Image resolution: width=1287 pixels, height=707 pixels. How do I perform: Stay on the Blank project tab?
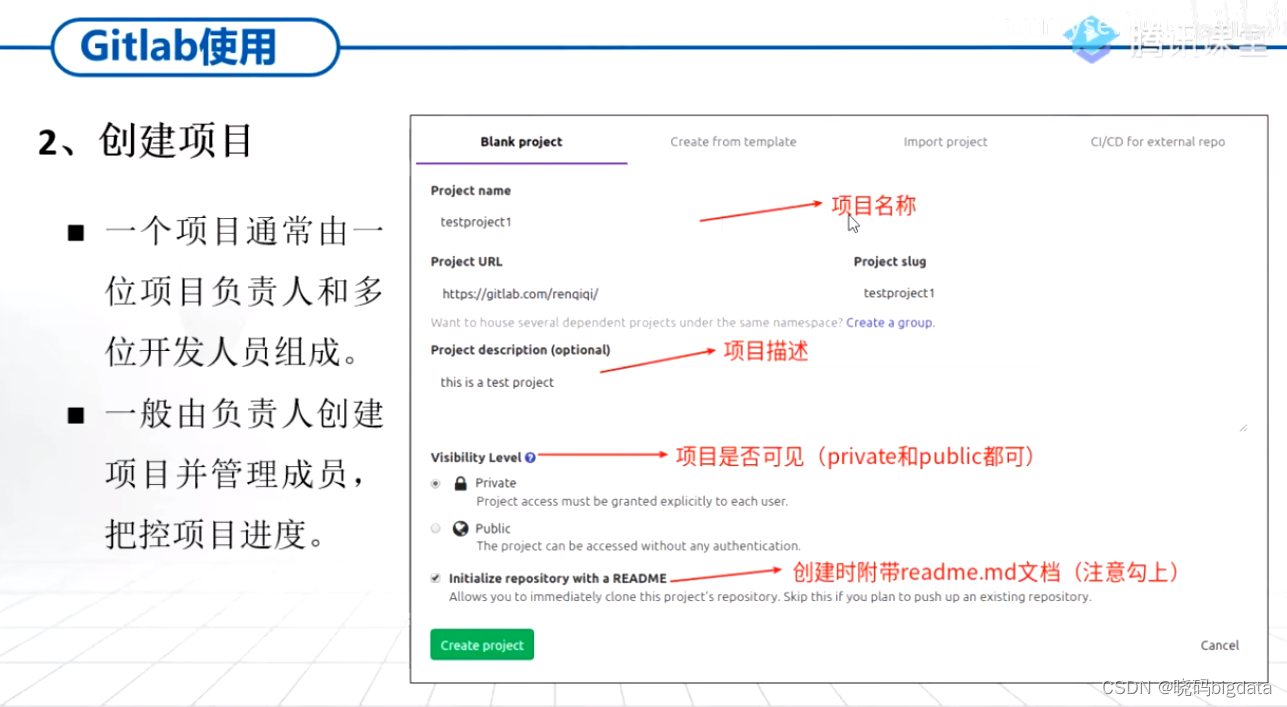[521, 142]
